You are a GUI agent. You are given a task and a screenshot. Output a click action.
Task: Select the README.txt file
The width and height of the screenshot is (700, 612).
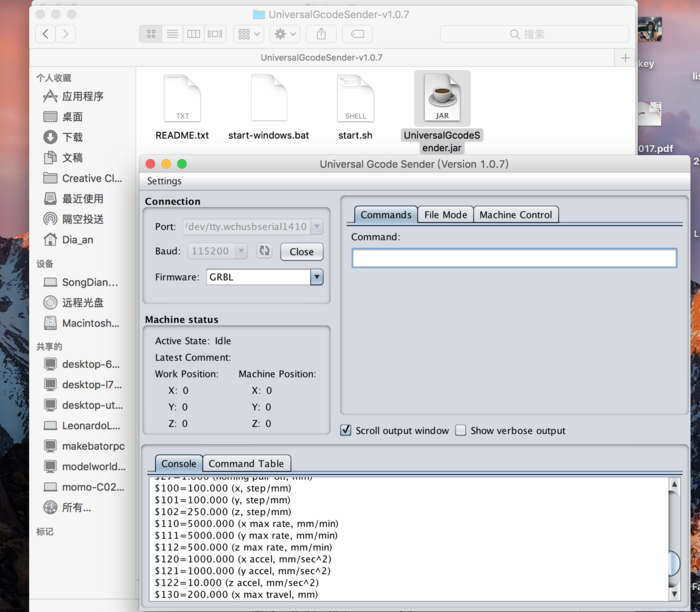(x=182, y=107)
